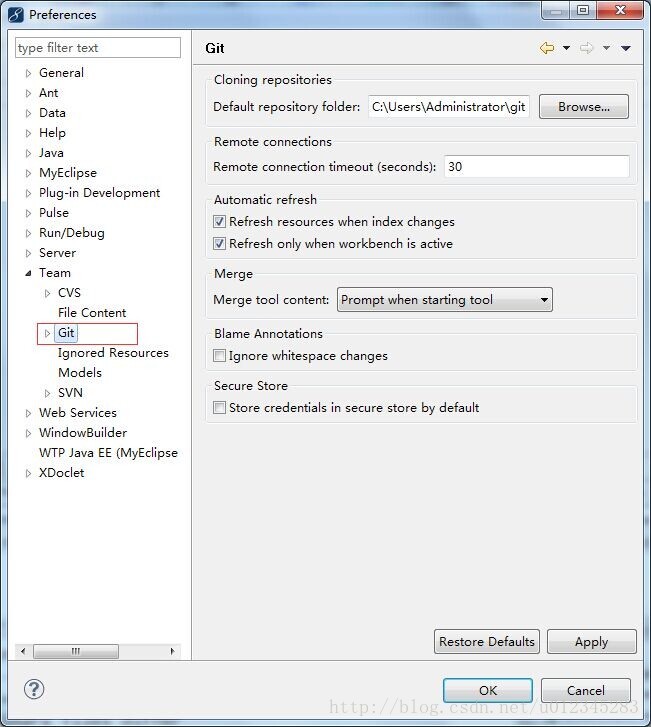Expand the WindowBuilder node arrow
The image size is (651, 727).
(x=28, y=433)
